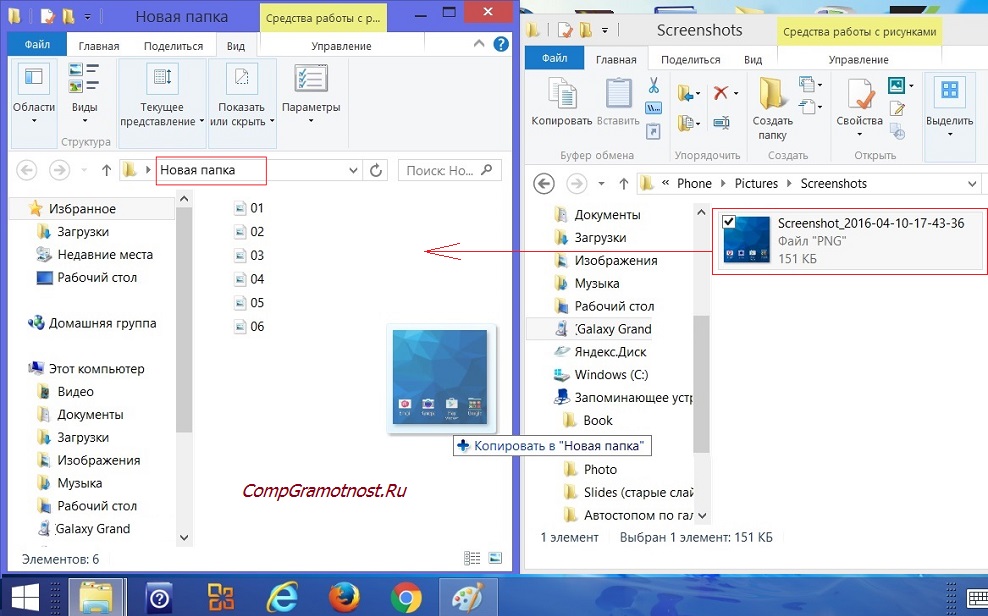Click the Копировать (Copy) ribbon icon
The width and height of the screenshot is (988, 616).
561,100
